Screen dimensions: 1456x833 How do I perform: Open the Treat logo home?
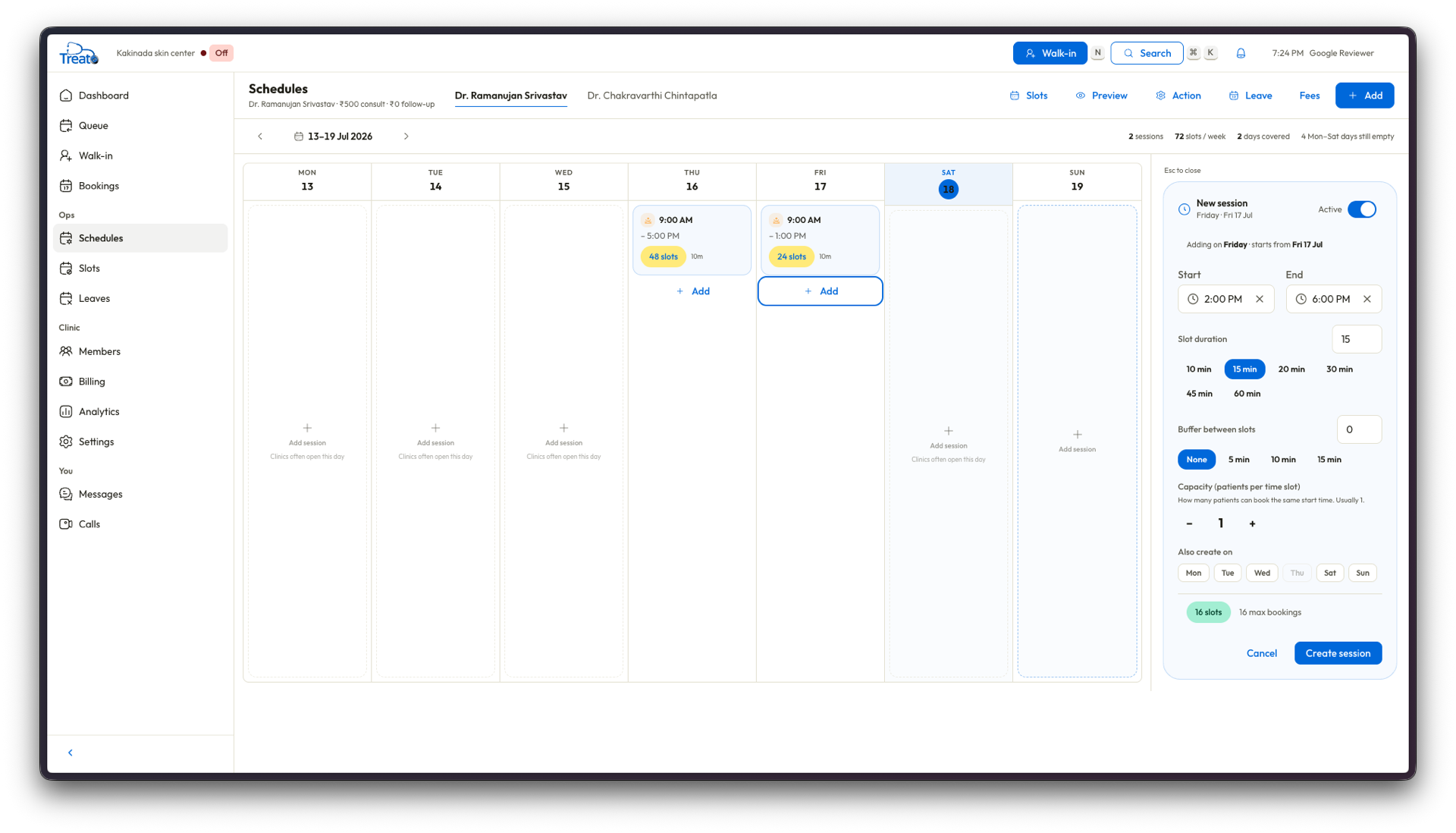point(79,53)
